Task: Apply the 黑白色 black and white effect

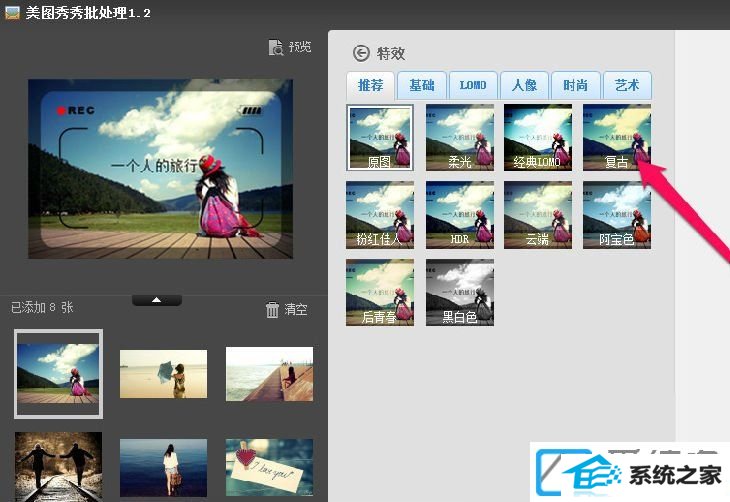Action: (x=460, y=292)
